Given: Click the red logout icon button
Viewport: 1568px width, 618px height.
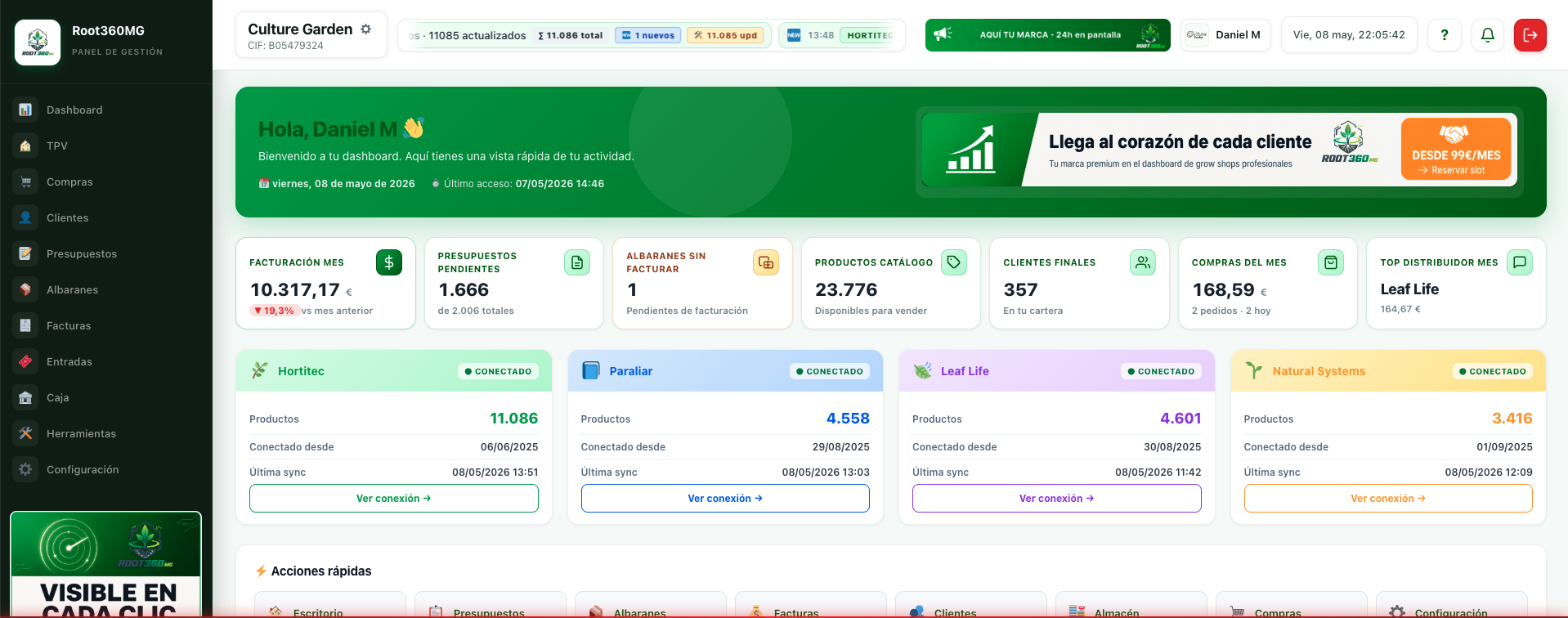Looking at the screenshot, I should tap(1530, 35).
